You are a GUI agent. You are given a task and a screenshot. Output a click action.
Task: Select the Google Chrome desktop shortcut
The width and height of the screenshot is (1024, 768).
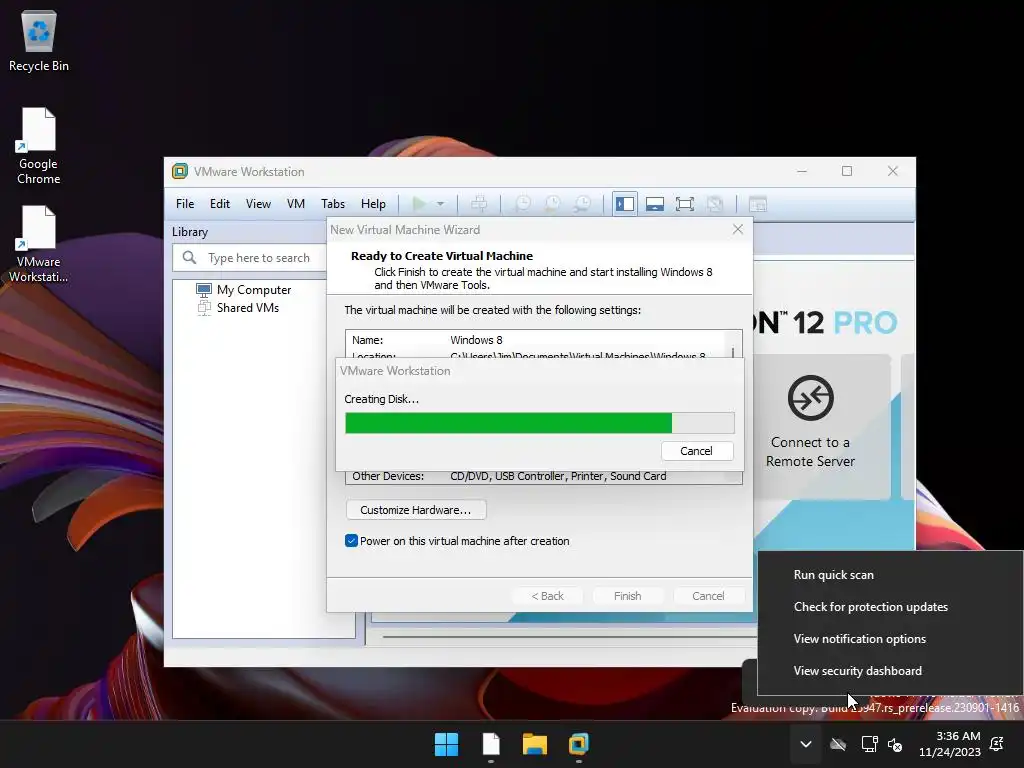click(x=39, y=146)
